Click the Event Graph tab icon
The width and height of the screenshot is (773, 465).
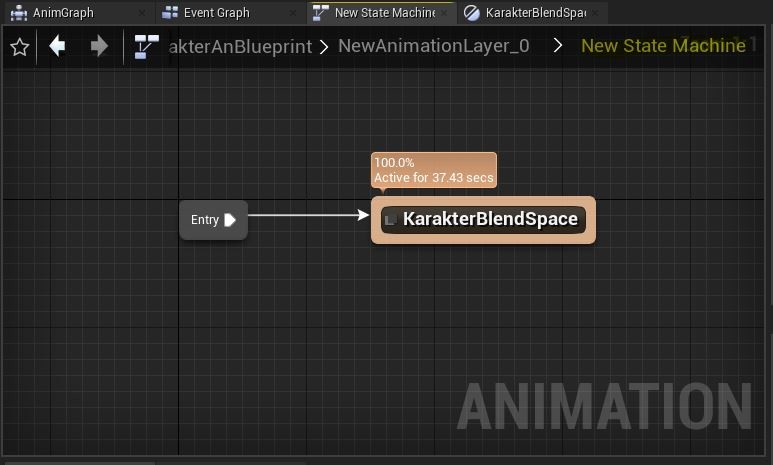[170, 12]
